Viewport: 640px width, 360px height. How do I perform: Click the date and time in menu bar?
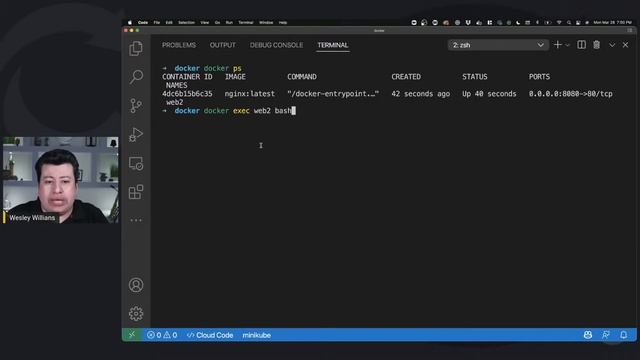612,22
